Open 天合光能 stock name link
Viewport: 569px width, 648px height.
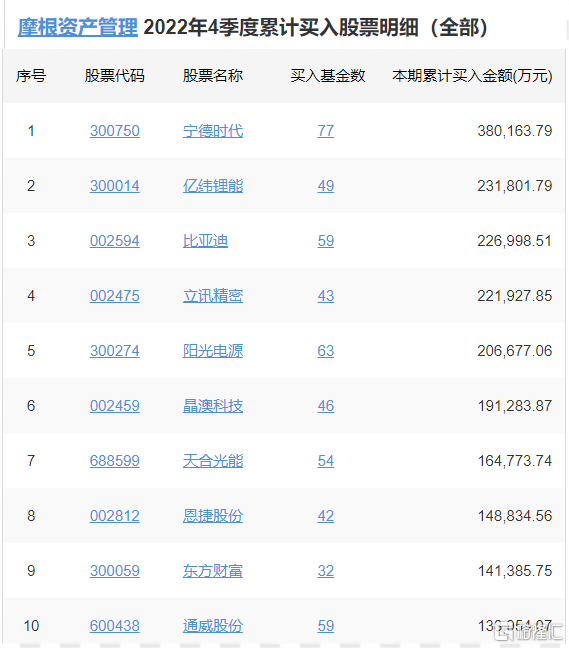[x=213, y=461]
